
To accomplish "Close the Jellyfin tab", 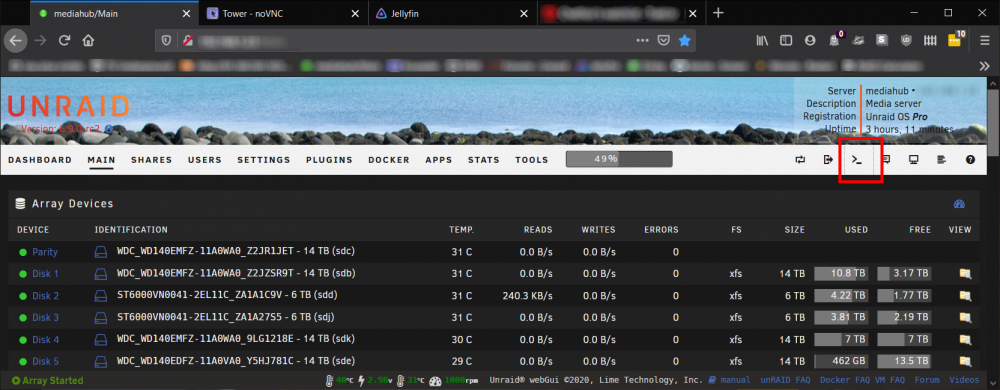I will (524, 13).
